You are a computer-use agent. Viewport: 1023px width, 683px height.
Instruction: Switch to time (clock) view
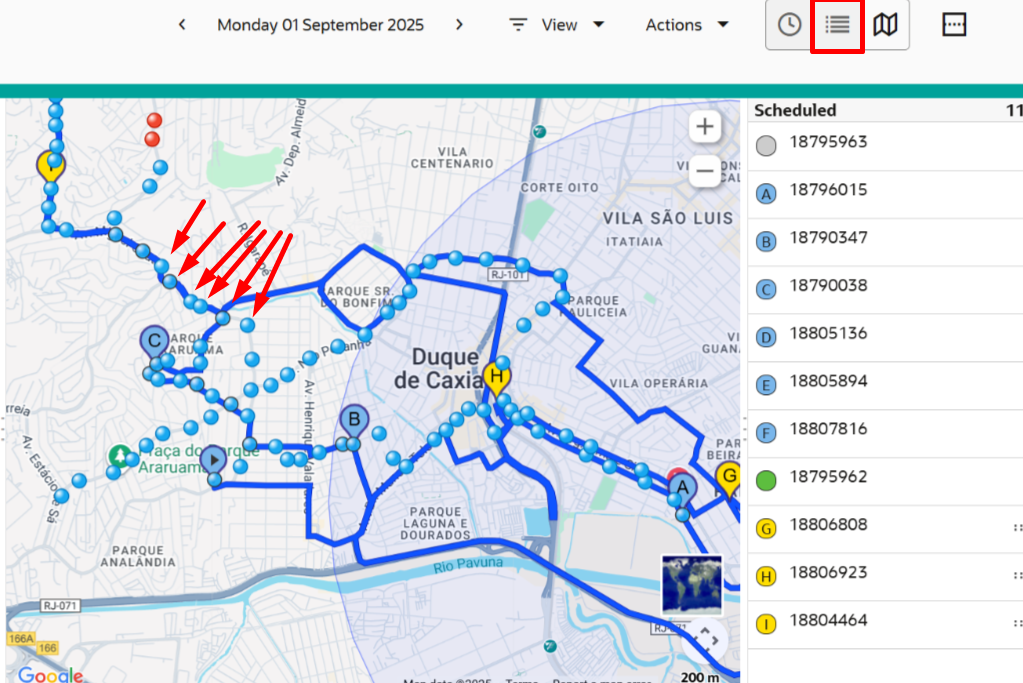point(789,25)
